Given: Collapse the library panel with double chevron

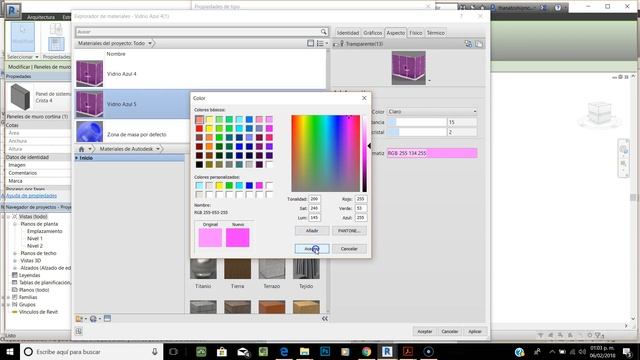Looking at the screenshot, I should click(x=325, y=318).
